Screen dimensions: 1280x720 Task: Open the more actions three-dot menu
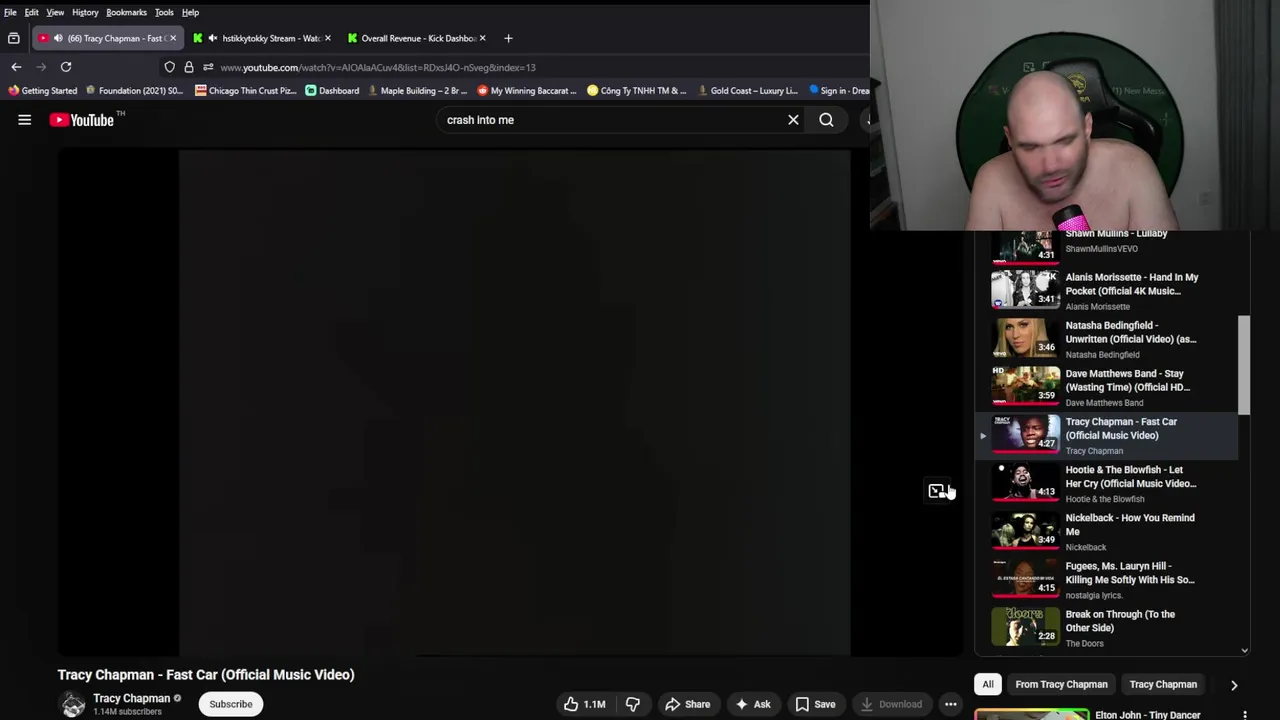coord(951,704)
